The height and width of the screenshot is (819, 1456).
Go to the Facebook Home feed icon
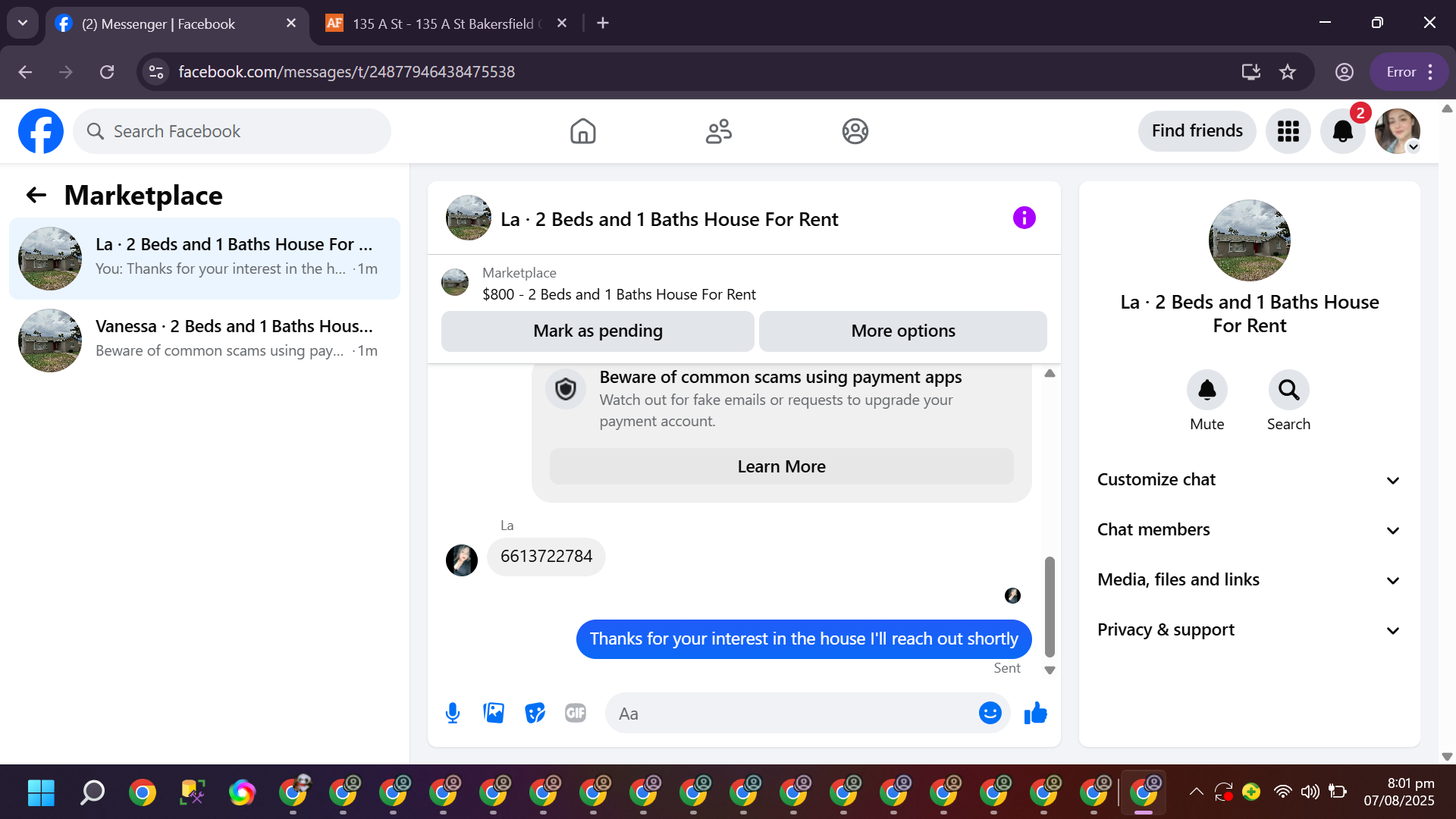[x=582, y=131]
